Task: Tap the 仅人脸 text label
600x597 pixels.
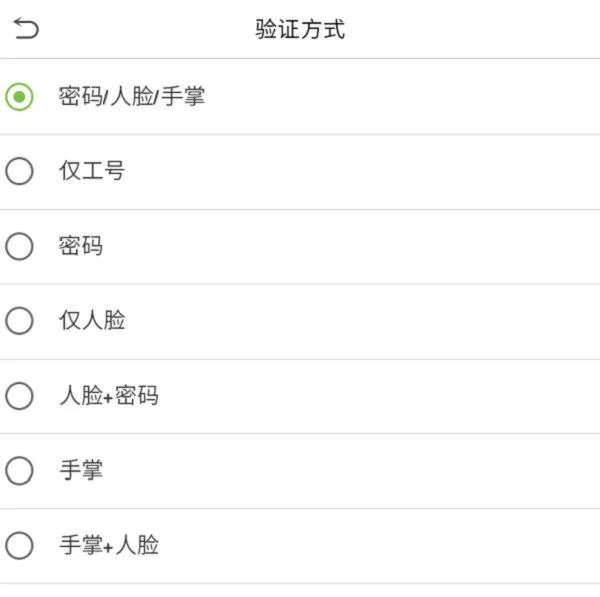Action: point(92,321)
